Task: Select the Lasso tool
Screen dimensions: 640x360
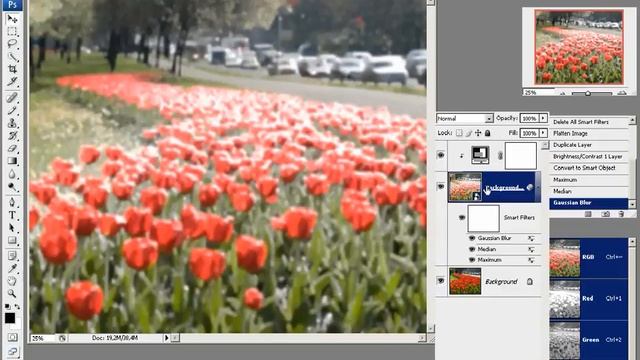Action: pyautogui.click(x=12, y=44)
